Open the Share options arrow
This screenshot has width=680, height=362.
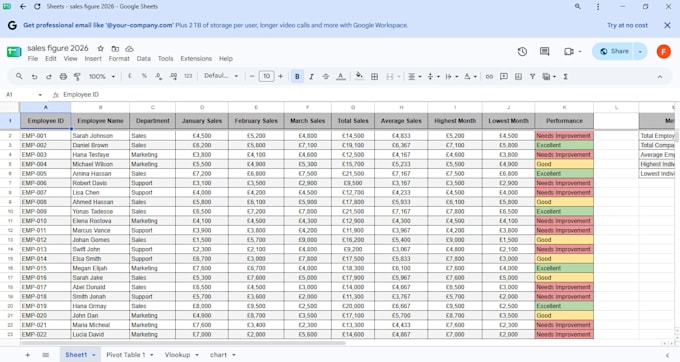pyautogui.click(x=641, y=51)
